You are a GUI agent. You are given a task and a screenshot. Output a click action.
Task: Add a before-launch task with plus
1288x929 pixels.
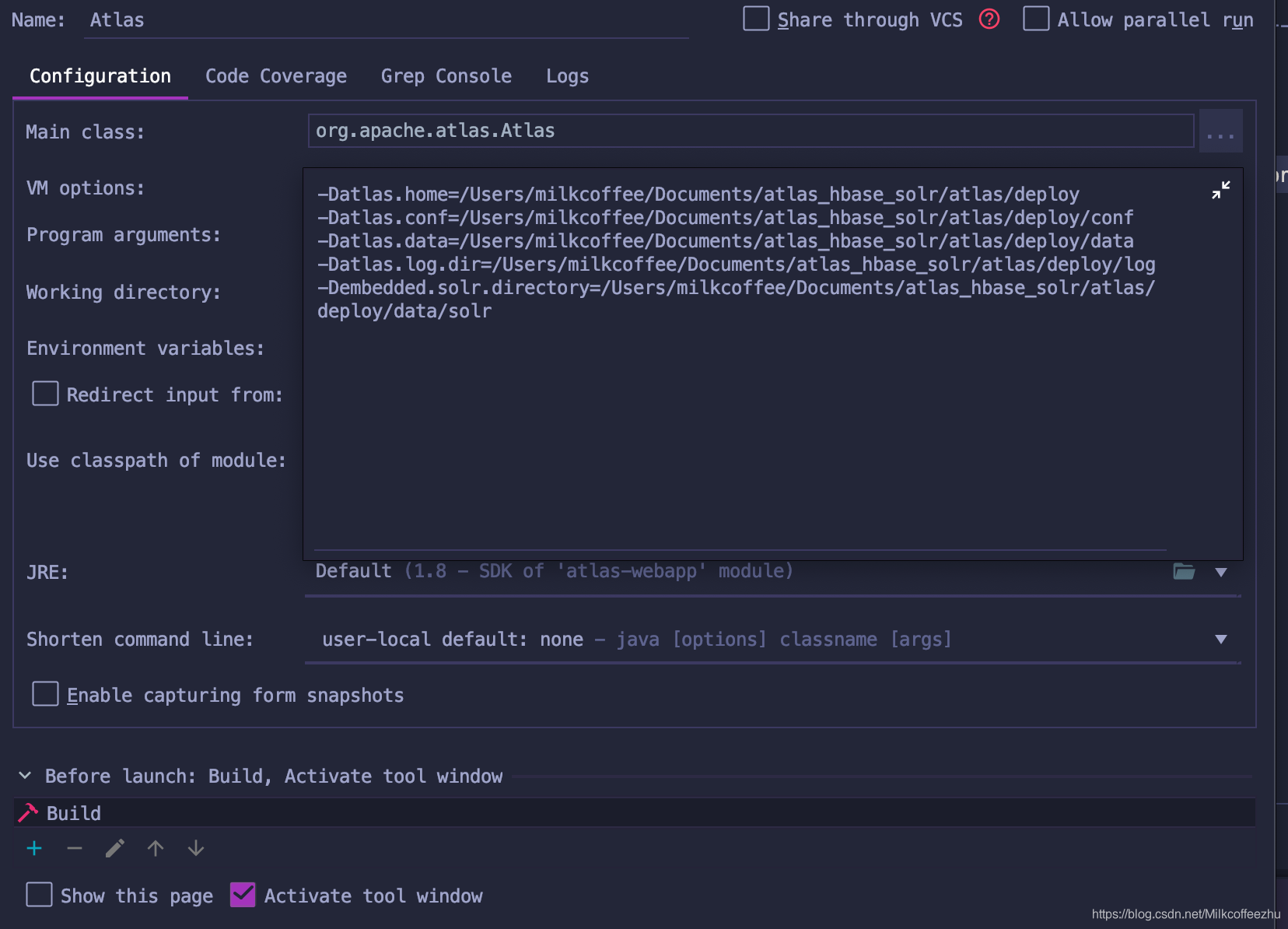(x=34, y=848)
